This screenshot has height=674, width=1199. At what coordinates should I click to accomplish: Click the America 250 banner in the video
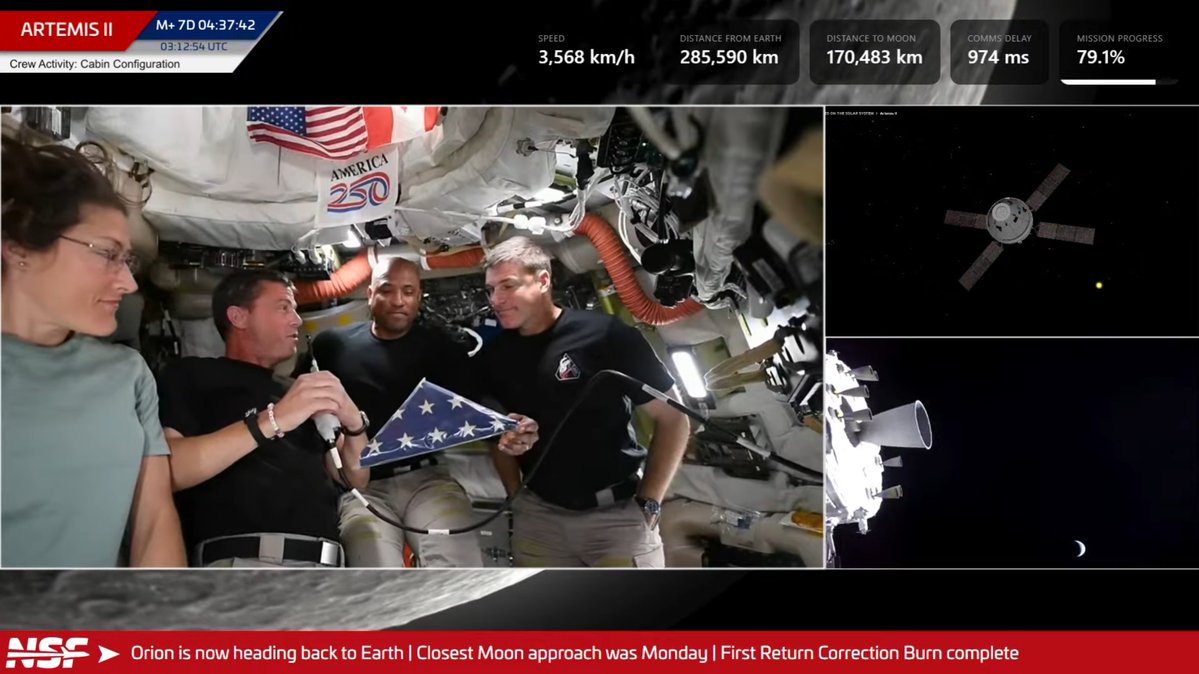tap(358, 187)
